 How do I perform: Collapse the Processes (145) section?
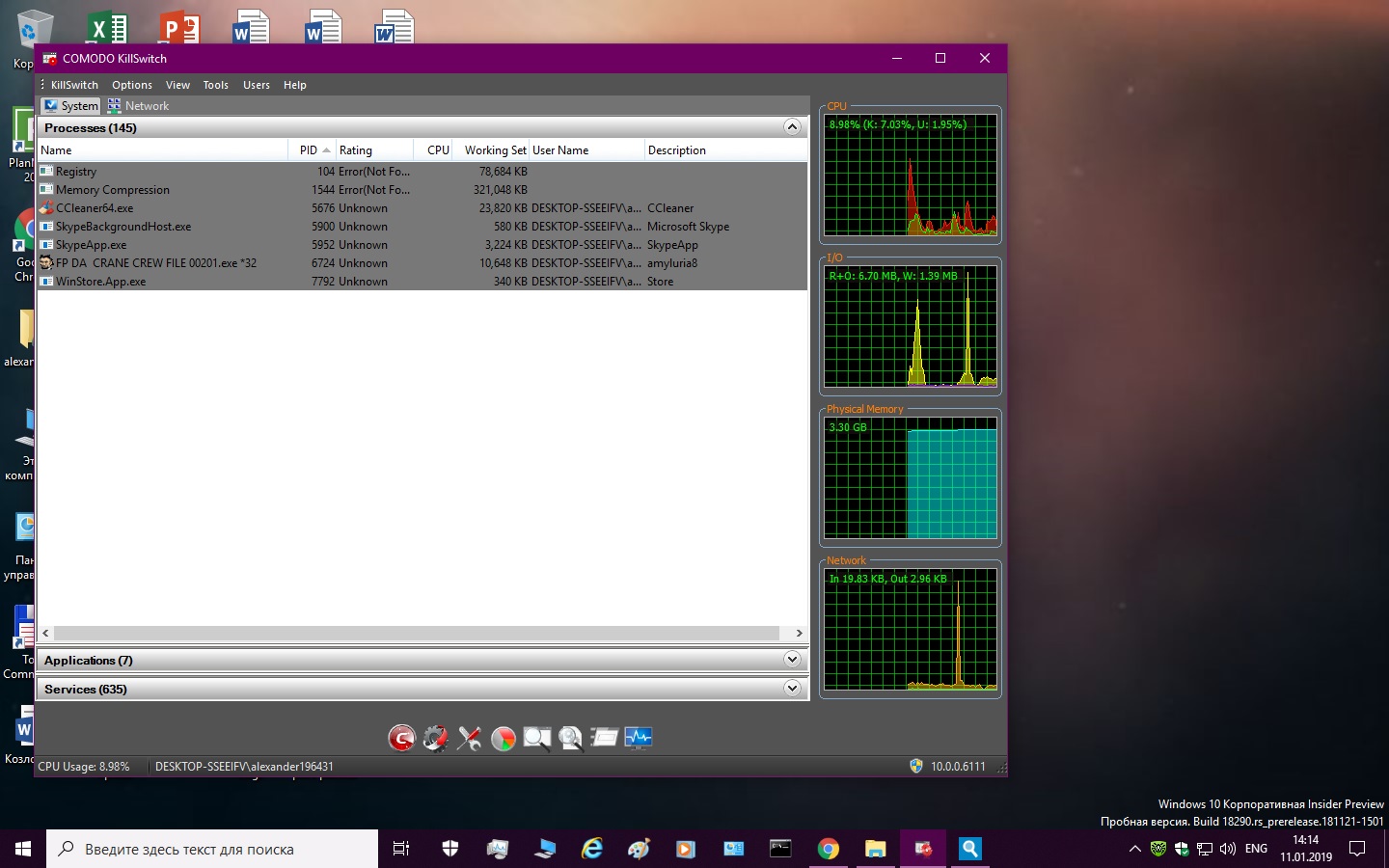pos(792,127)
